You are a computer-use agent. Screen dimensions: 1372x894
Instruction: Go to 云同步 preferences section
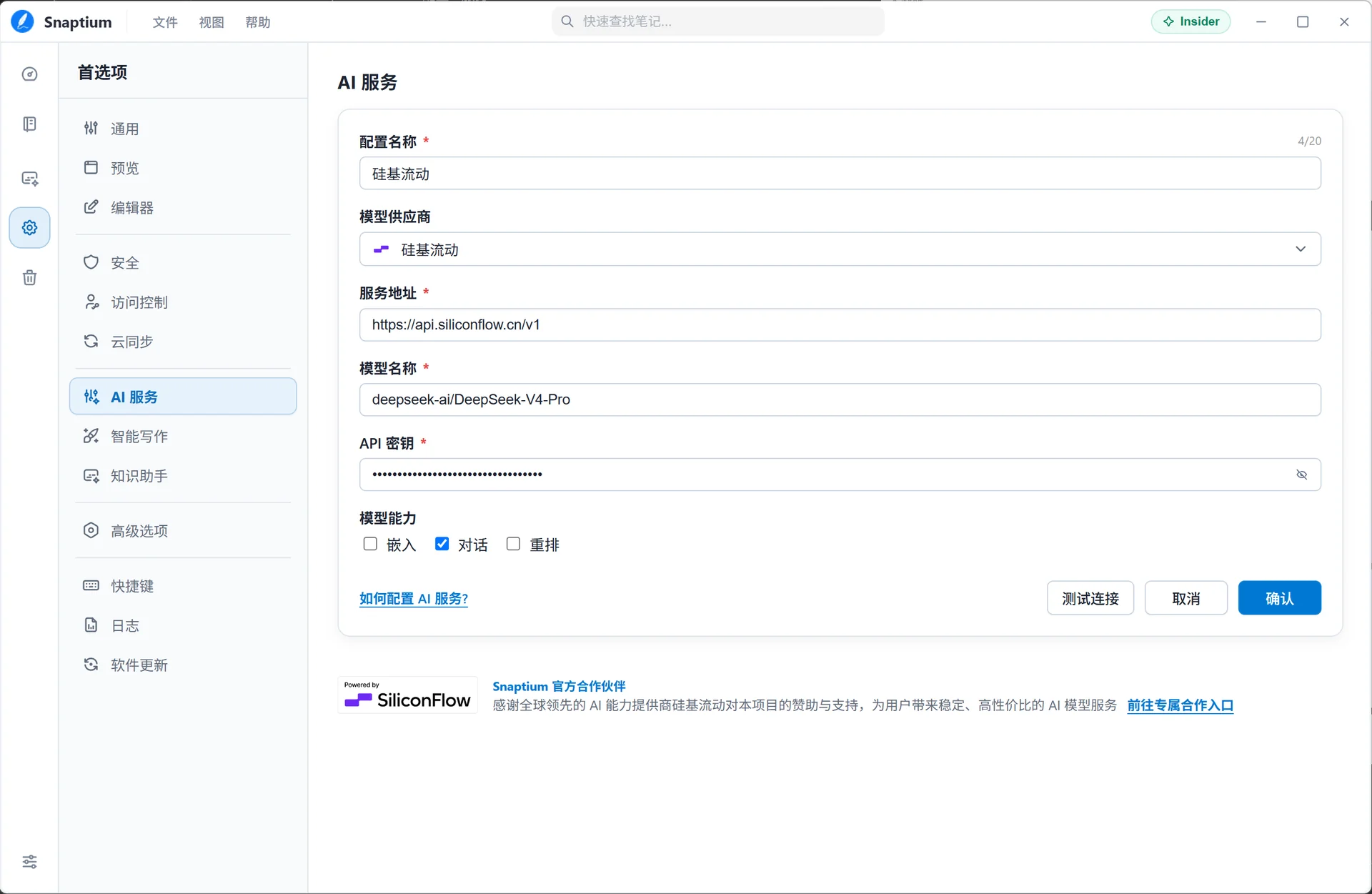tap(183, 341)
